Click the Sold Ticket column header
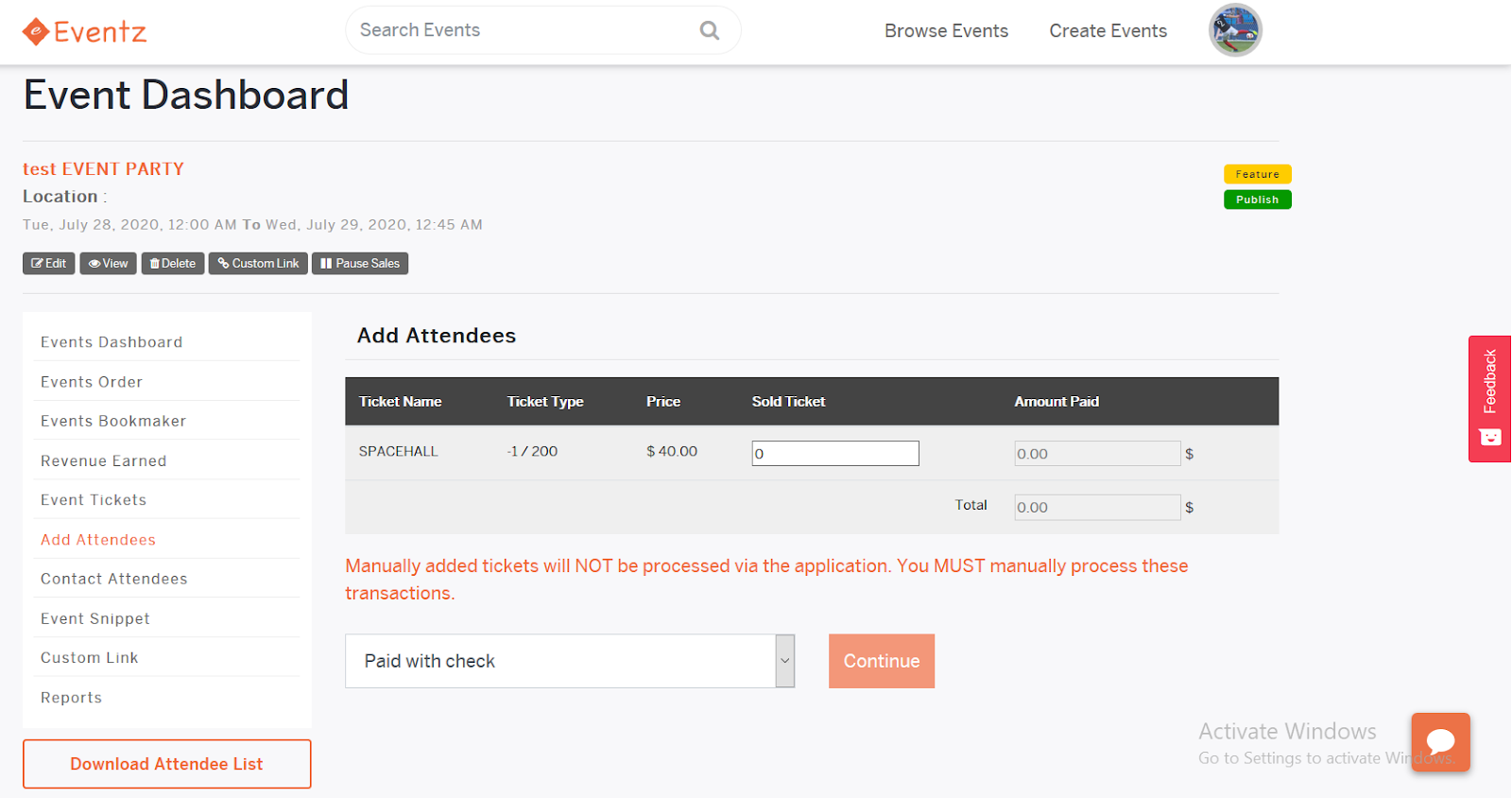This screenshot has width=1512, height=798. click(x=788, y=402)
